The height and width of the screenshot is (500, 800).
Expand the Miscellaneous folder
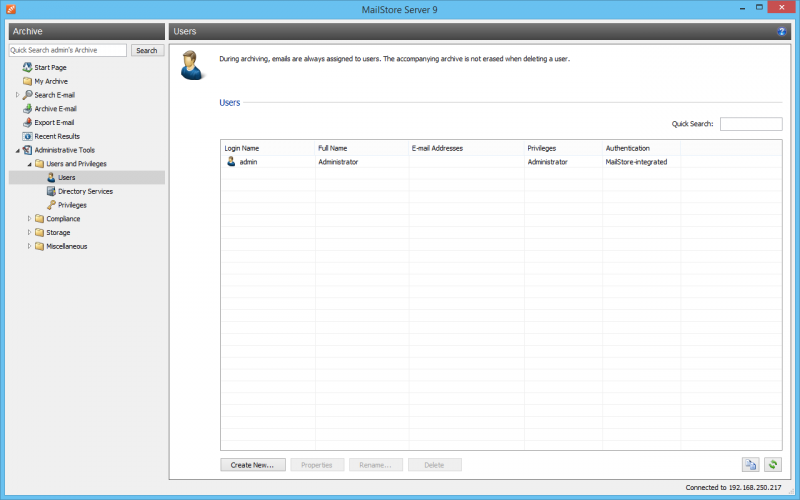[29, 246]
